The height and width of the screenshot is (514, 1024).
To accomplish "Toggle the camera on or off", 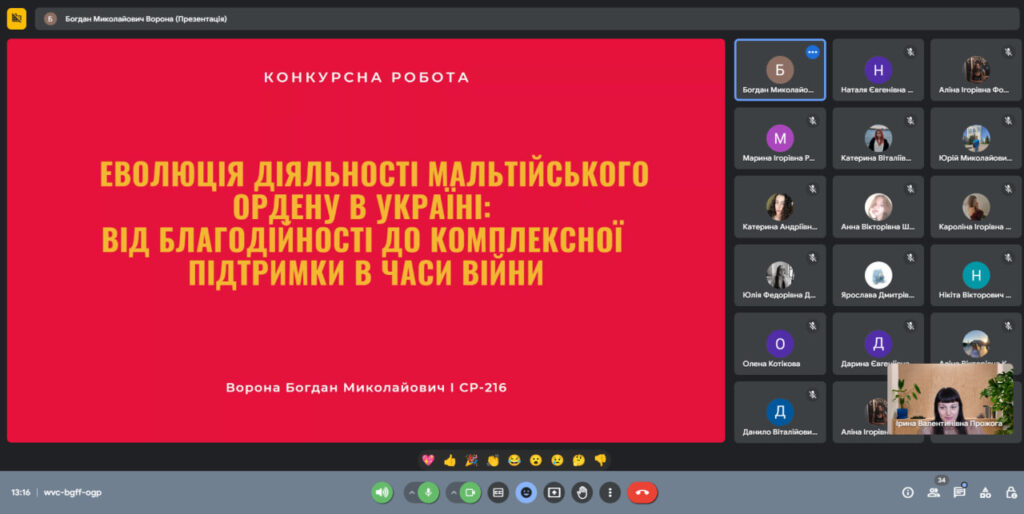I will click(x=470, y=492).
